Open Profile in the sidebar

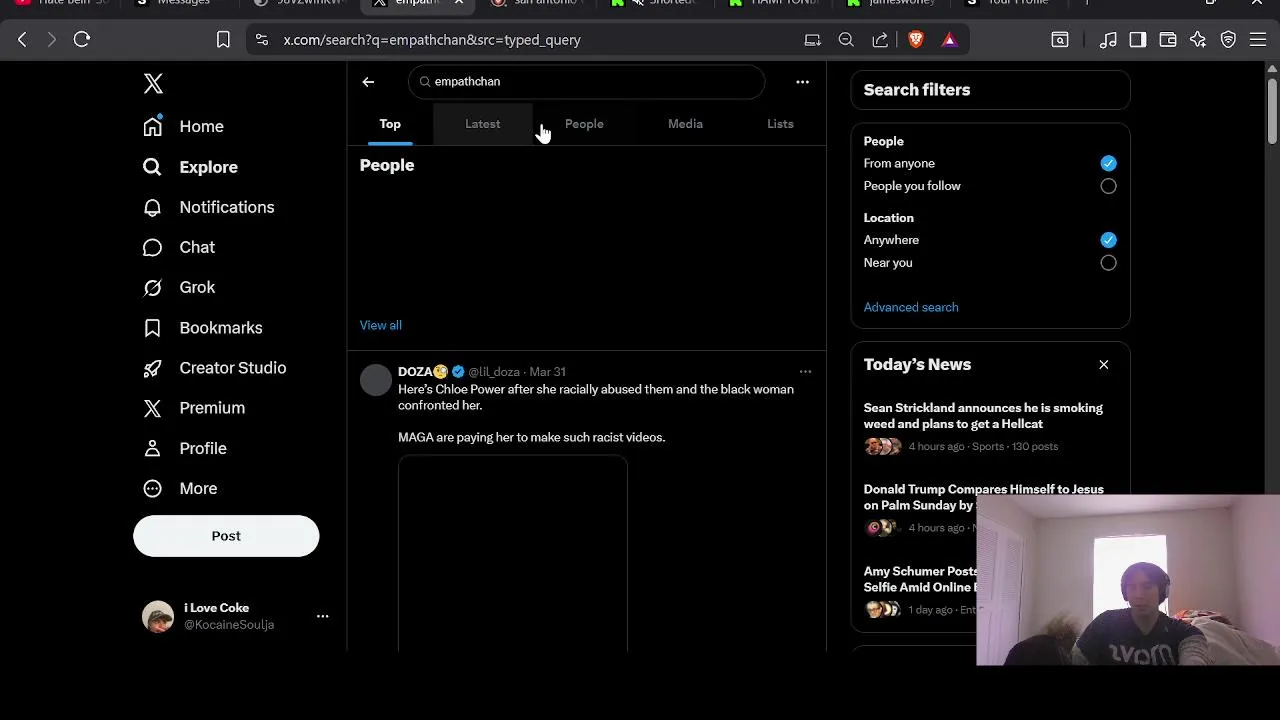tap(185, 448)
